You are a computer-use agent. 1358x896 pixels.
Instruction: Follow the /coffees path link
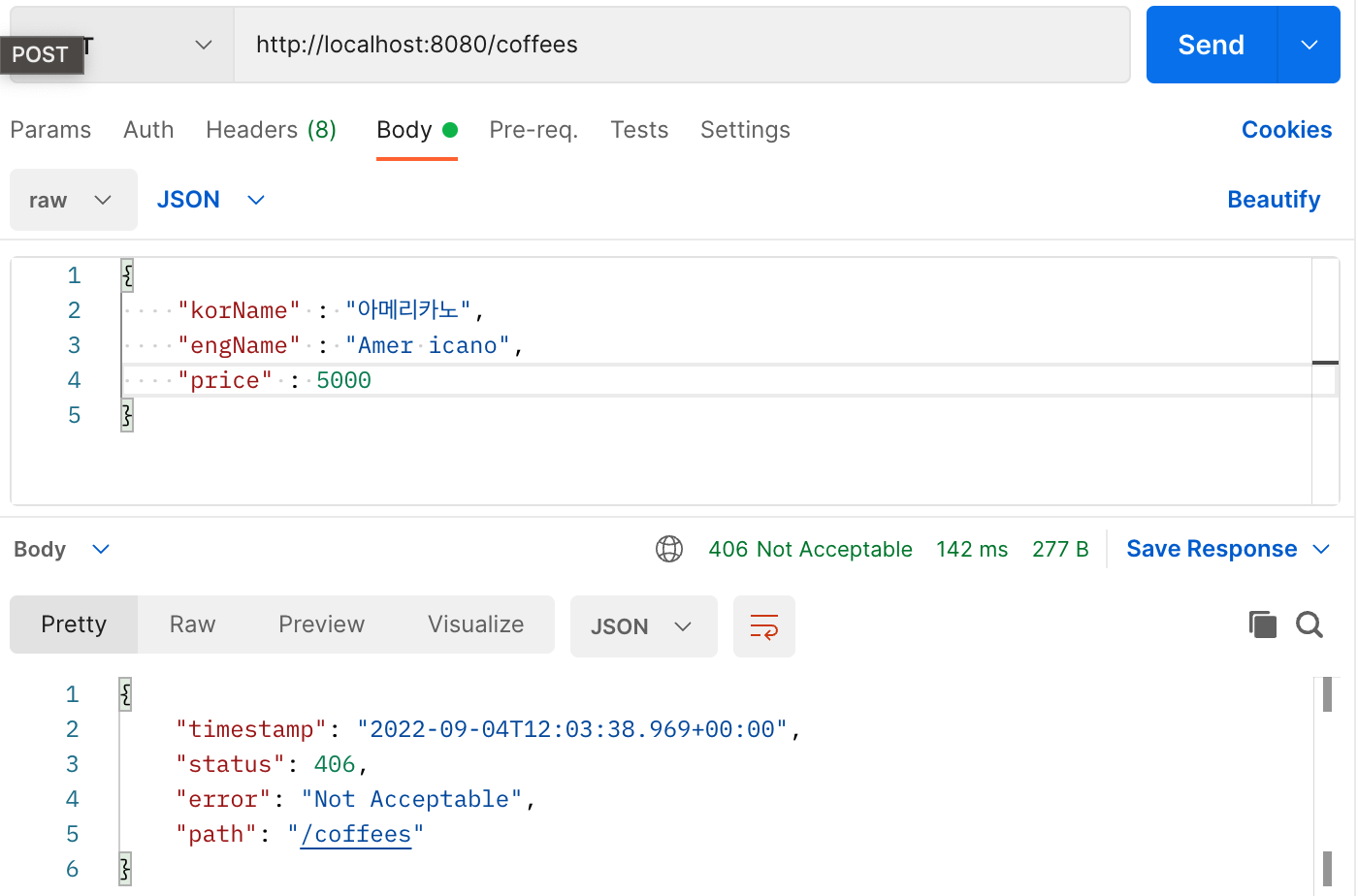356,834
